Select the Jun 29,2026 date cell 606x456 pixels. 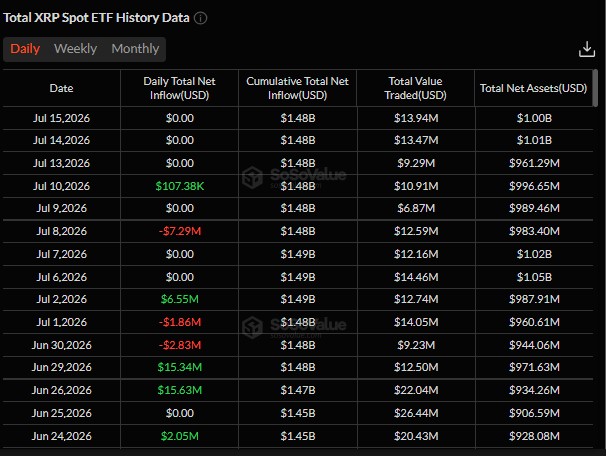[61, 367]
